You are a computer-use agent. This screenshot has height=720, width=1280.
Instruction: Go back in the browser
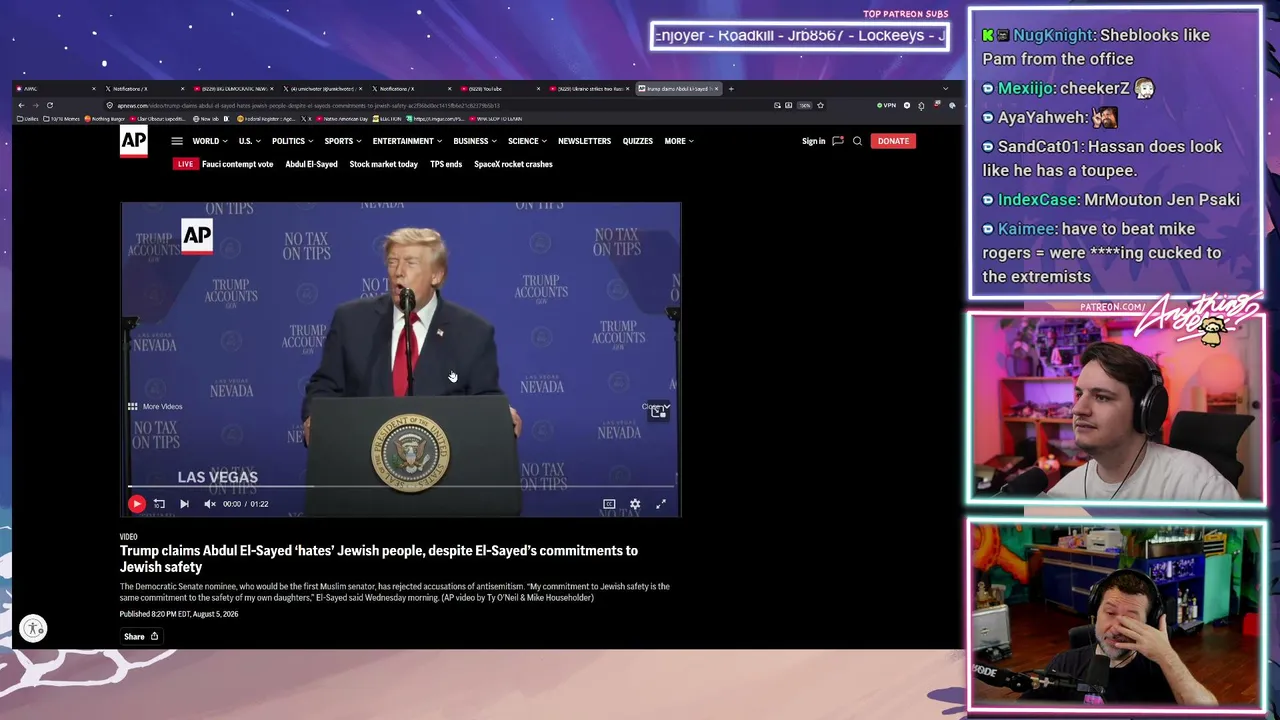[x=21, y=105]
